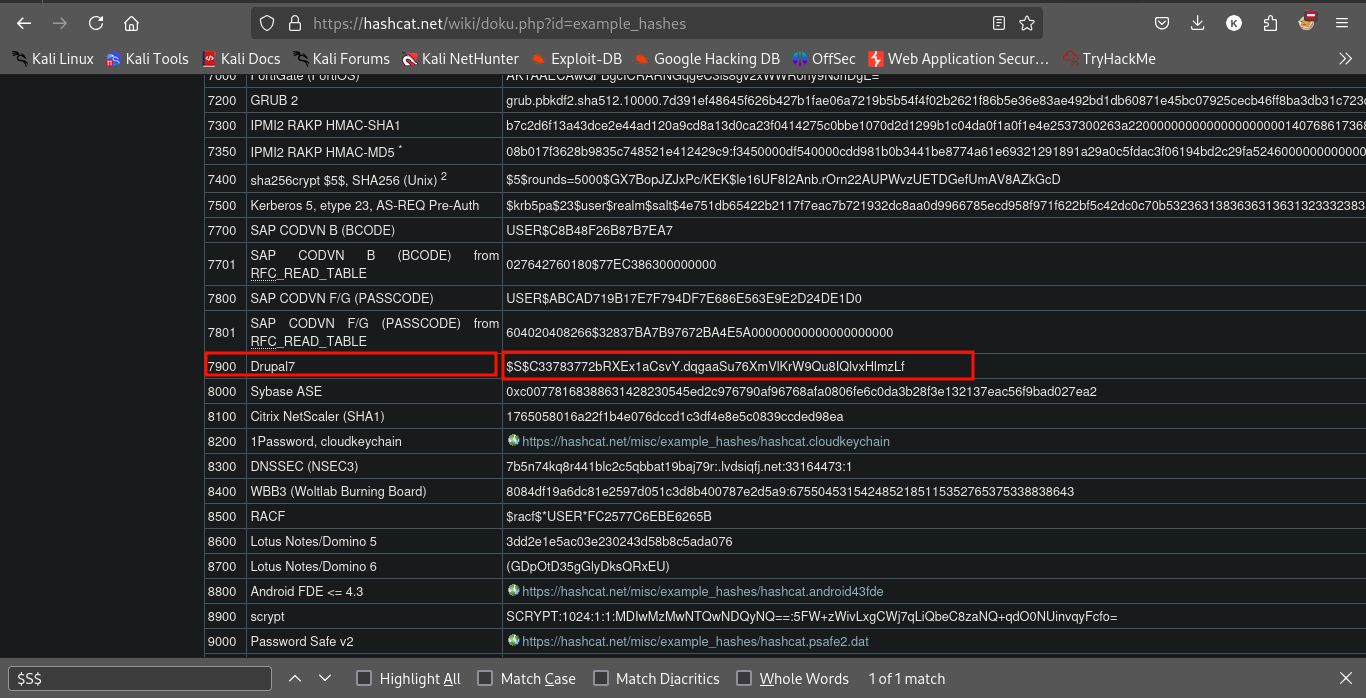Toggle the Match Case checkbox
1366x698 pixels.
click(x=485, y=678)
